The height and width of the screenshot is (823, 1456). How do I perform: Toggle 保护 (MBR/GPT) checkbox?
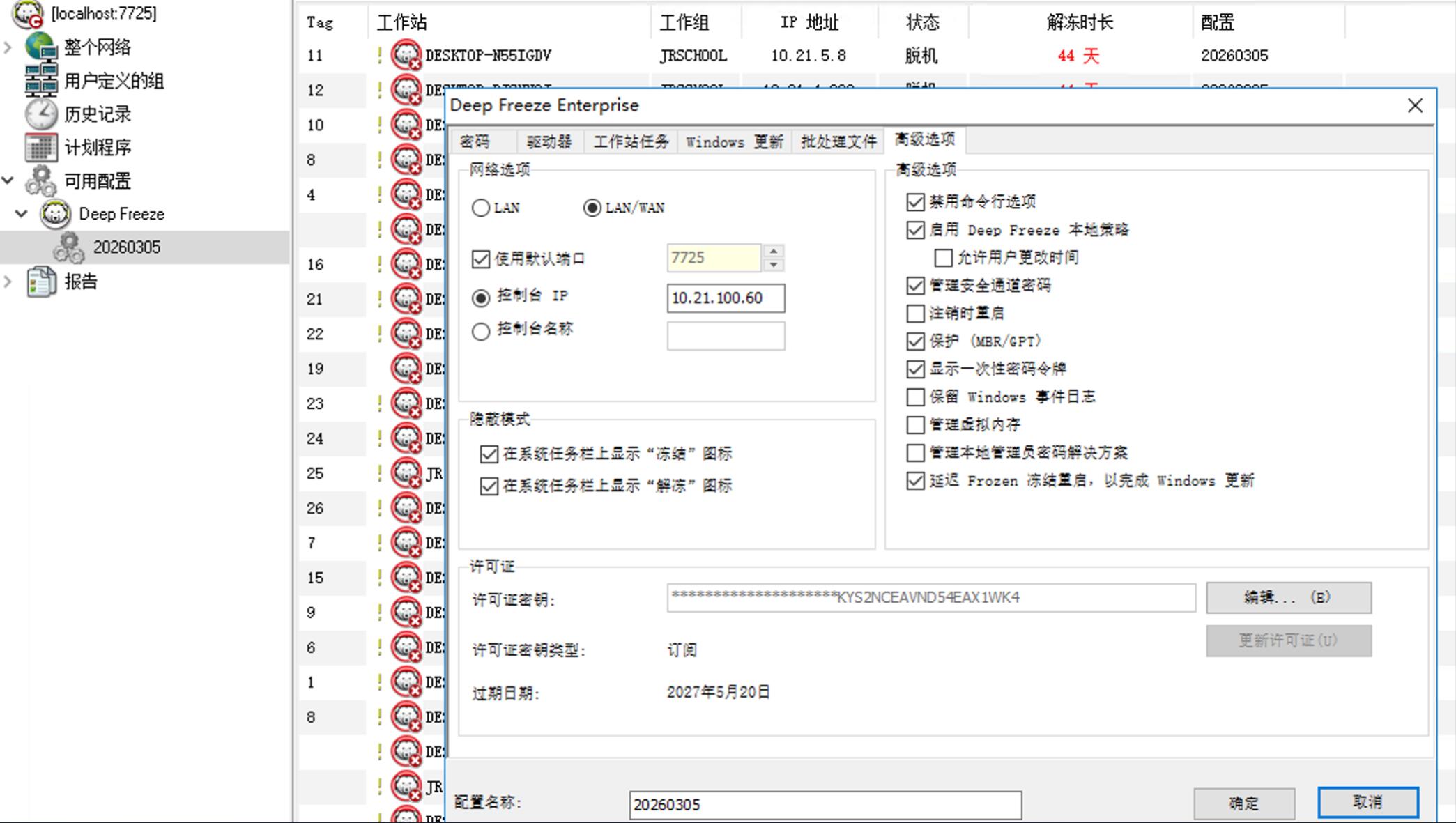(x=915, y=341)
